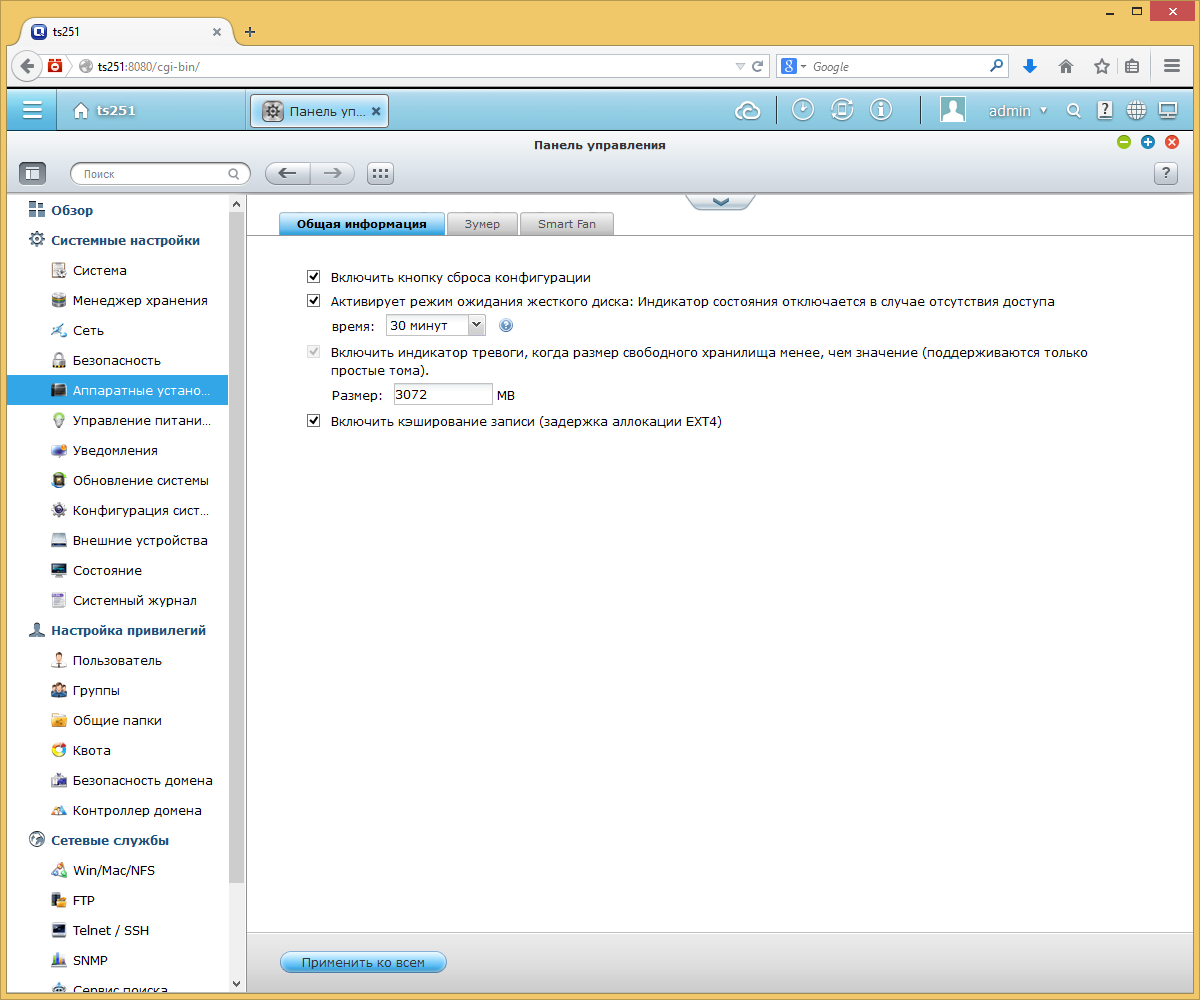Switch to Smart Fan tab
1200x1000 pixels.
[566, 224]
